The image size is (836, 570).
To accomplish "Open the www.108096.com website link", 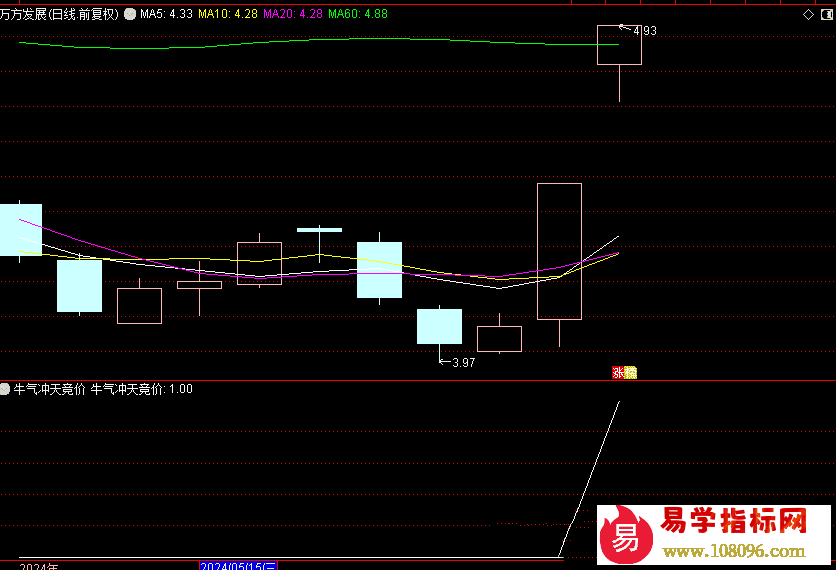I will (734, 551).
